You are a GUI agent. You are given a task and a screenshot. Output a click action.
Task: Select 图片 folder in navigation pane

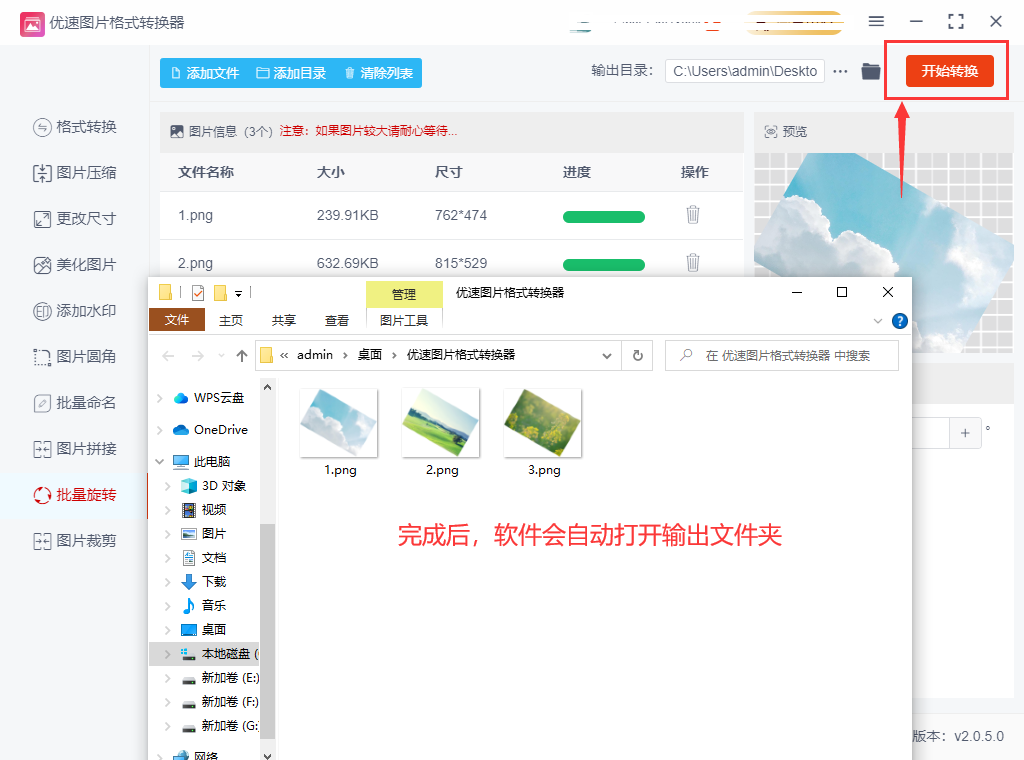click(204, 534)
